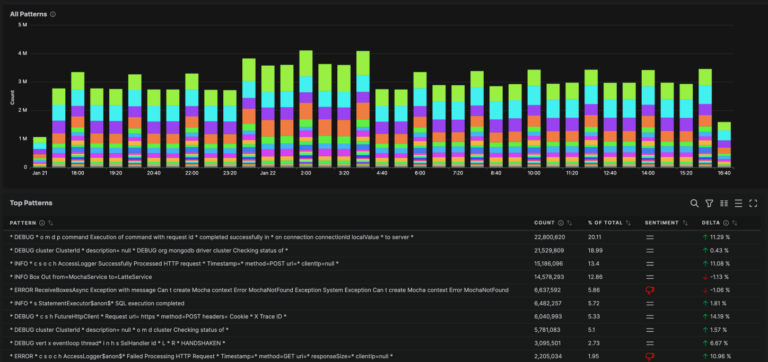
Task: Select the Failed Processing HTTP Request pattern
Action: pyautogui.click(x=201, y=357)
